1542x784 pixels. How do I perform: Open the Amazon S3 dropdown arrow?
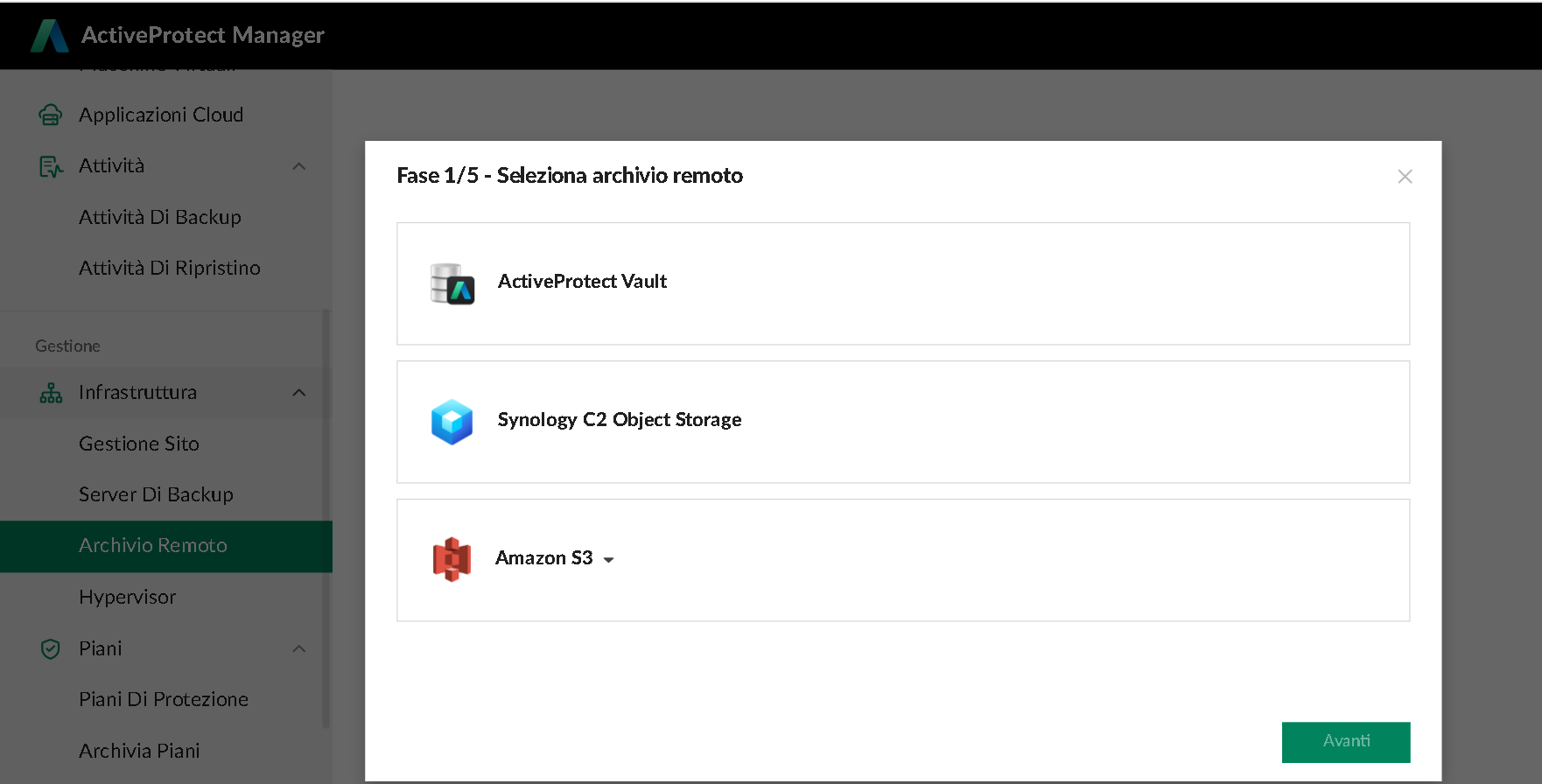tap(609, 560)
